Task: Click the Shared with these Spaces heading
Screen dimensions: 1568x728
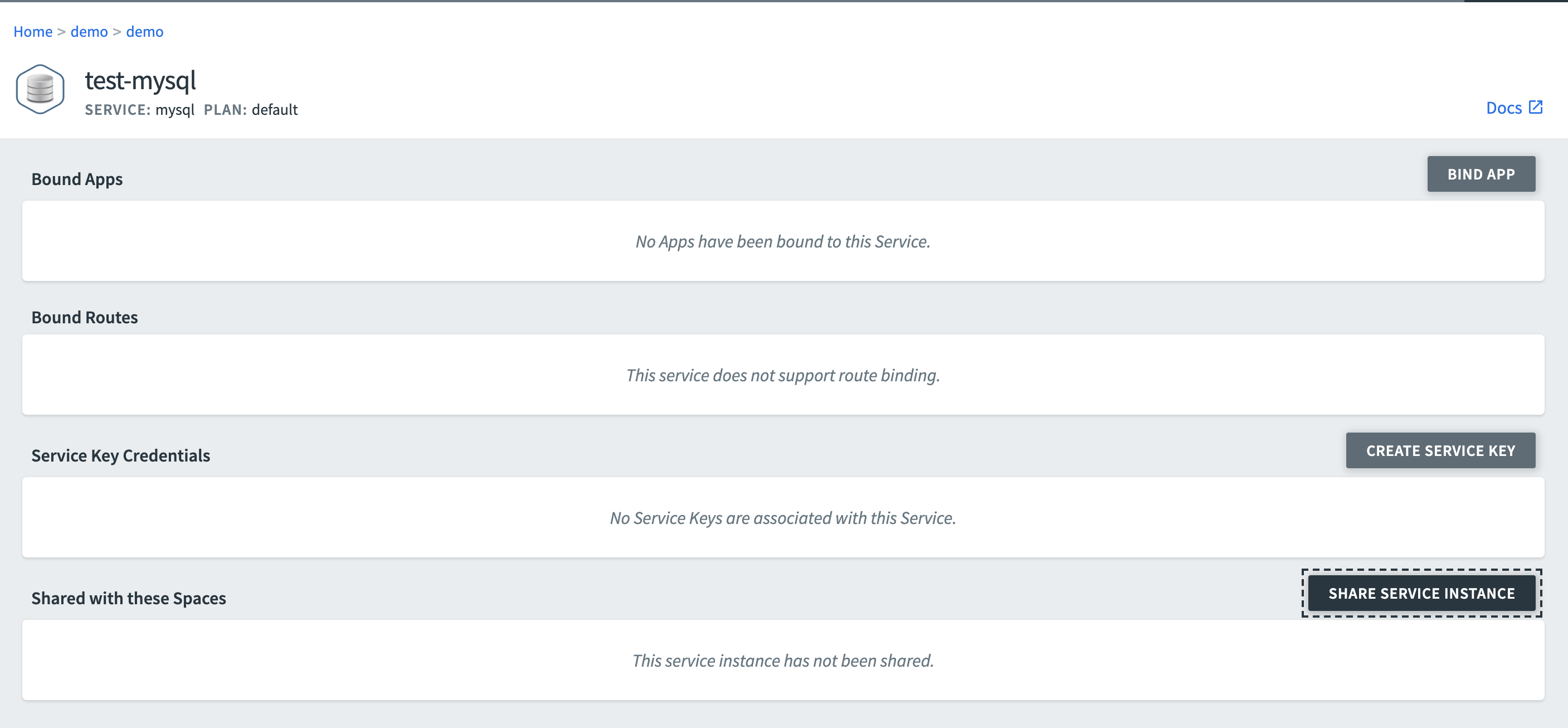Action: pos(128,598)
